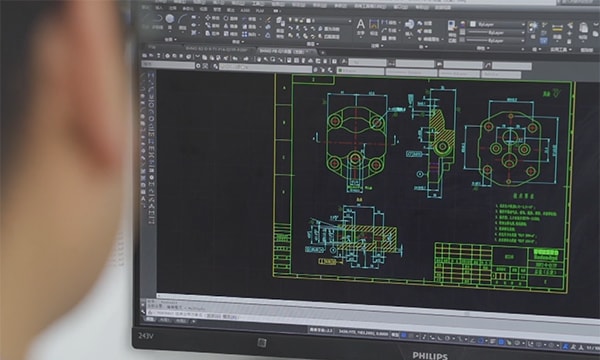
Task: Switch to the A360 ribbon tab
Action: (x=245, y=11)
